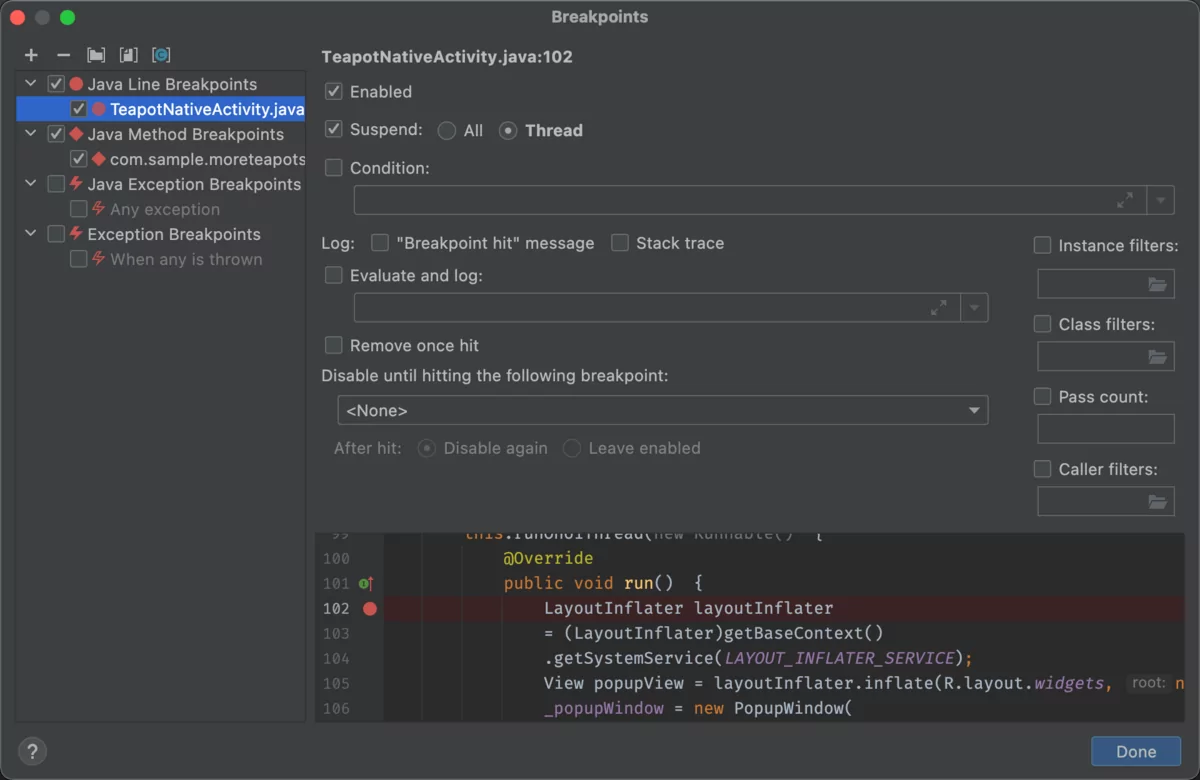
Task: Toggle group by class icon
Action: [x=160, y=55]
